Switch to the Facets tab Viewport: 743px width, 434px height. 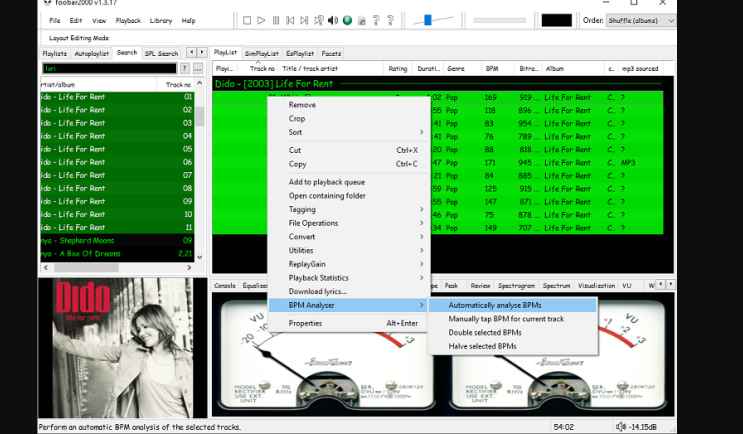(331, 54)
